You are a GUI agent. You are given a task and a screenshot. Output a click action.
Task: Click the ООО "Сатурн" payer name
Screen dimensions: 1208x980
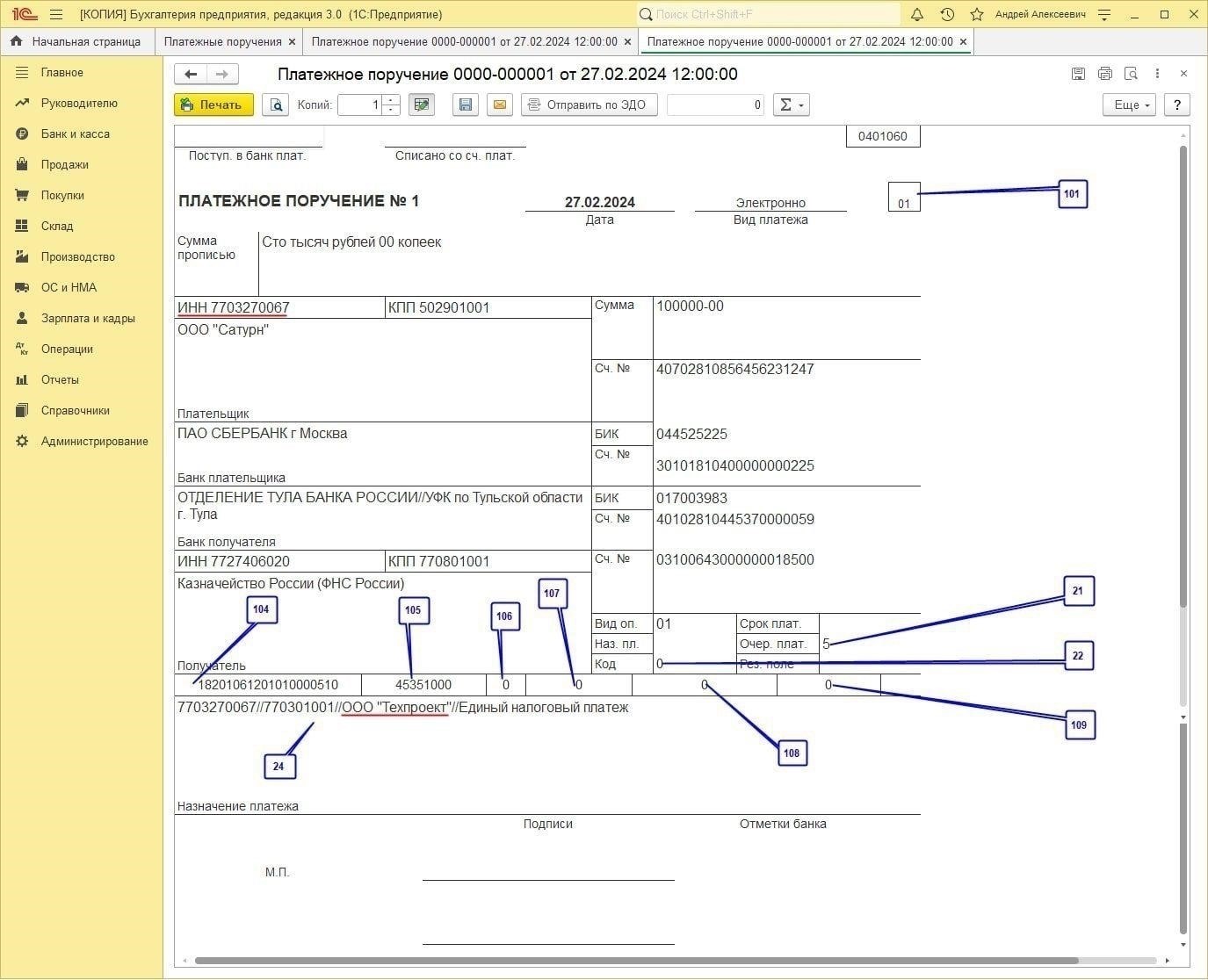click(x=223, y=329)
